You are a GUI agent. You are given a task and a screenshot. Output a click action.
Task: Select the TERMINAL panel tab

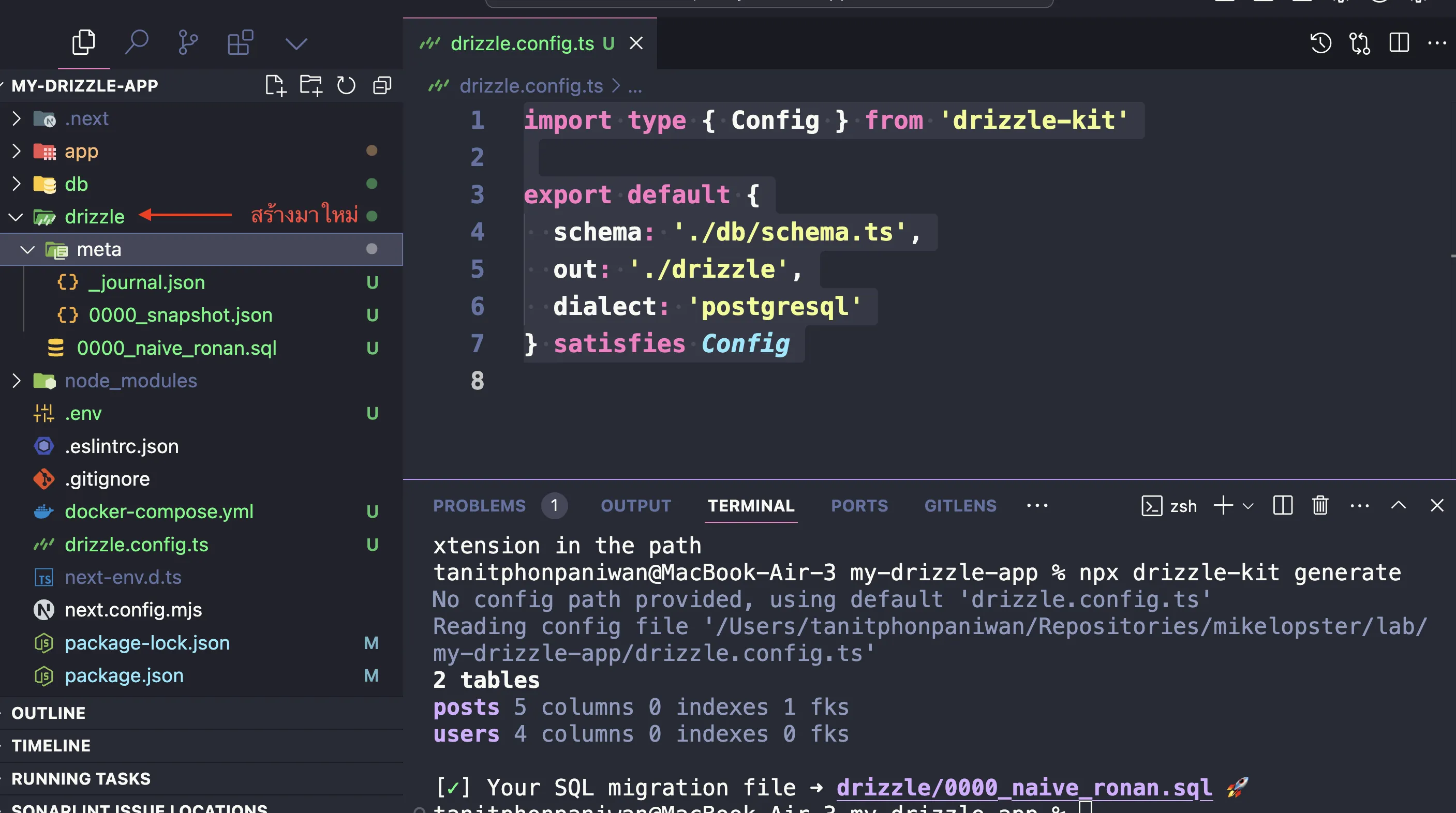751,506
